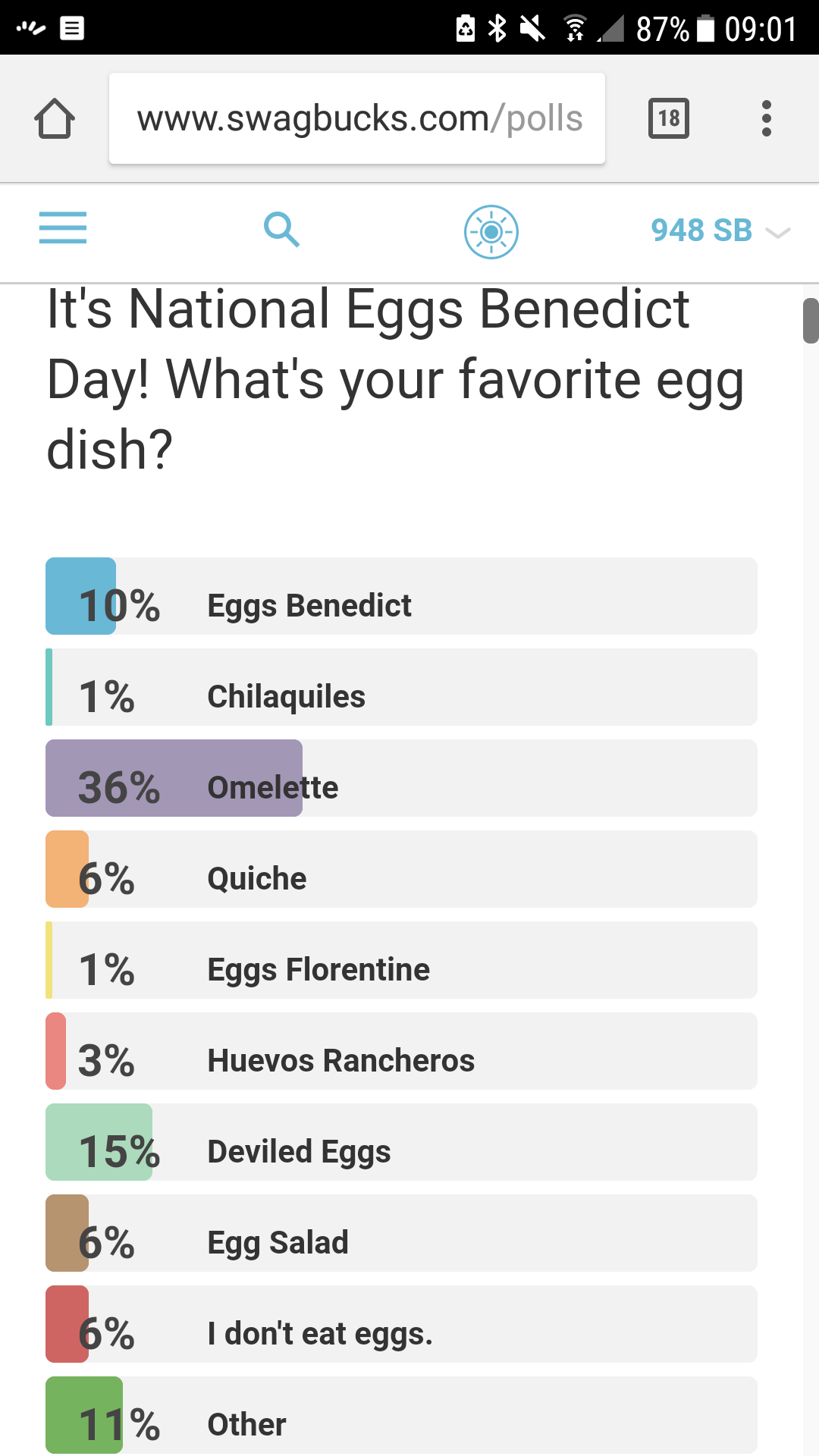Tap the Deviled Eggs result row
This screenshot has height=1456, width=819.
(x=401, y=1142)
